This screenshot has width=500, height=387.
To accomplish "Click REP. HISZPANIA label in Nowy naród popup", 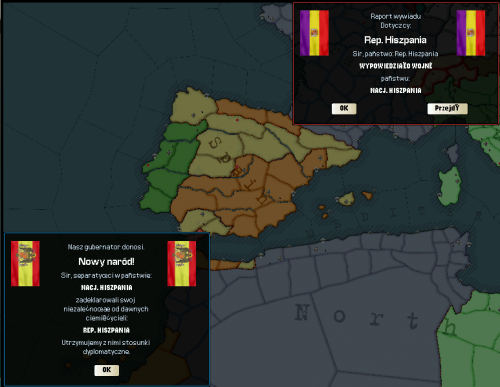I will click(106, 330).
